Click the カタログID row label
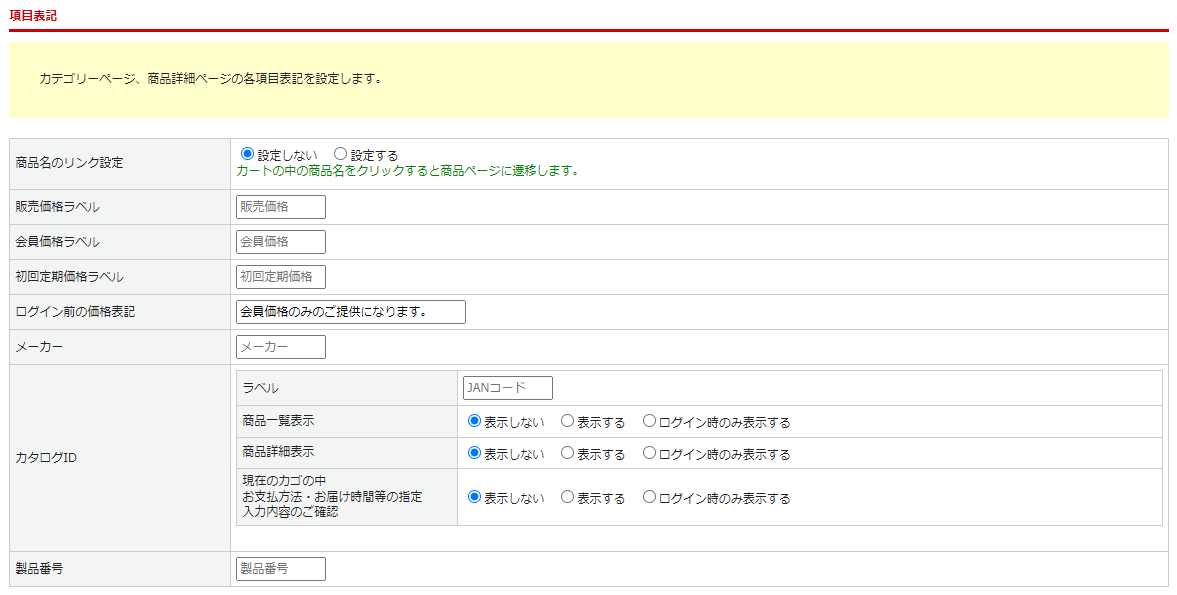Image resolution: width=1177 pixels, height=595 pixels. pyautogui.click(x=46, y=458)
